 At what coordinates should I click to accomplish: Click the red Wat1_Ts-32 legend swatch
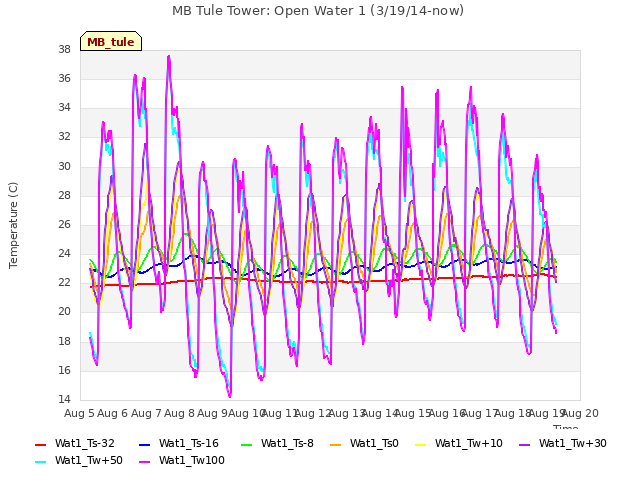(41, 444)
